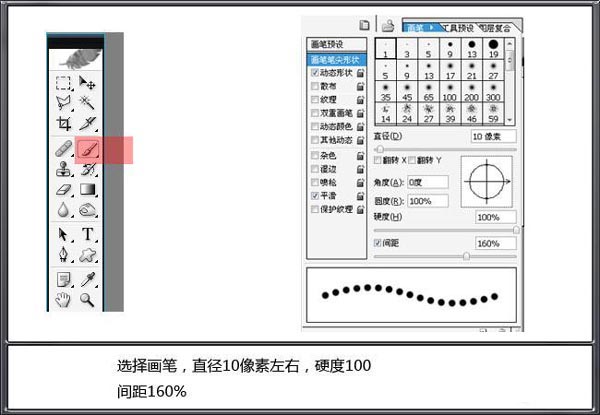Viewport: 600px width, 415px height.
Task: Check the 翻转 Y checkbox
Action: coord(412,160)
